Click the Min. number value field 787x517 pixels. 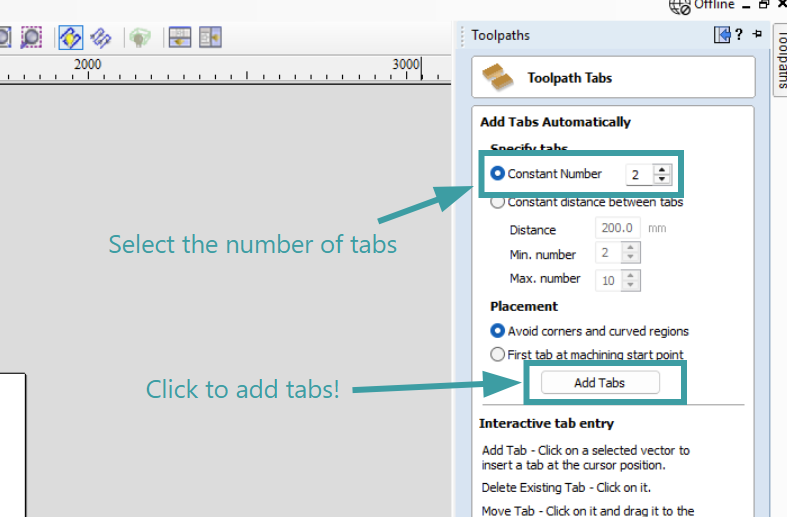point(608,252)
